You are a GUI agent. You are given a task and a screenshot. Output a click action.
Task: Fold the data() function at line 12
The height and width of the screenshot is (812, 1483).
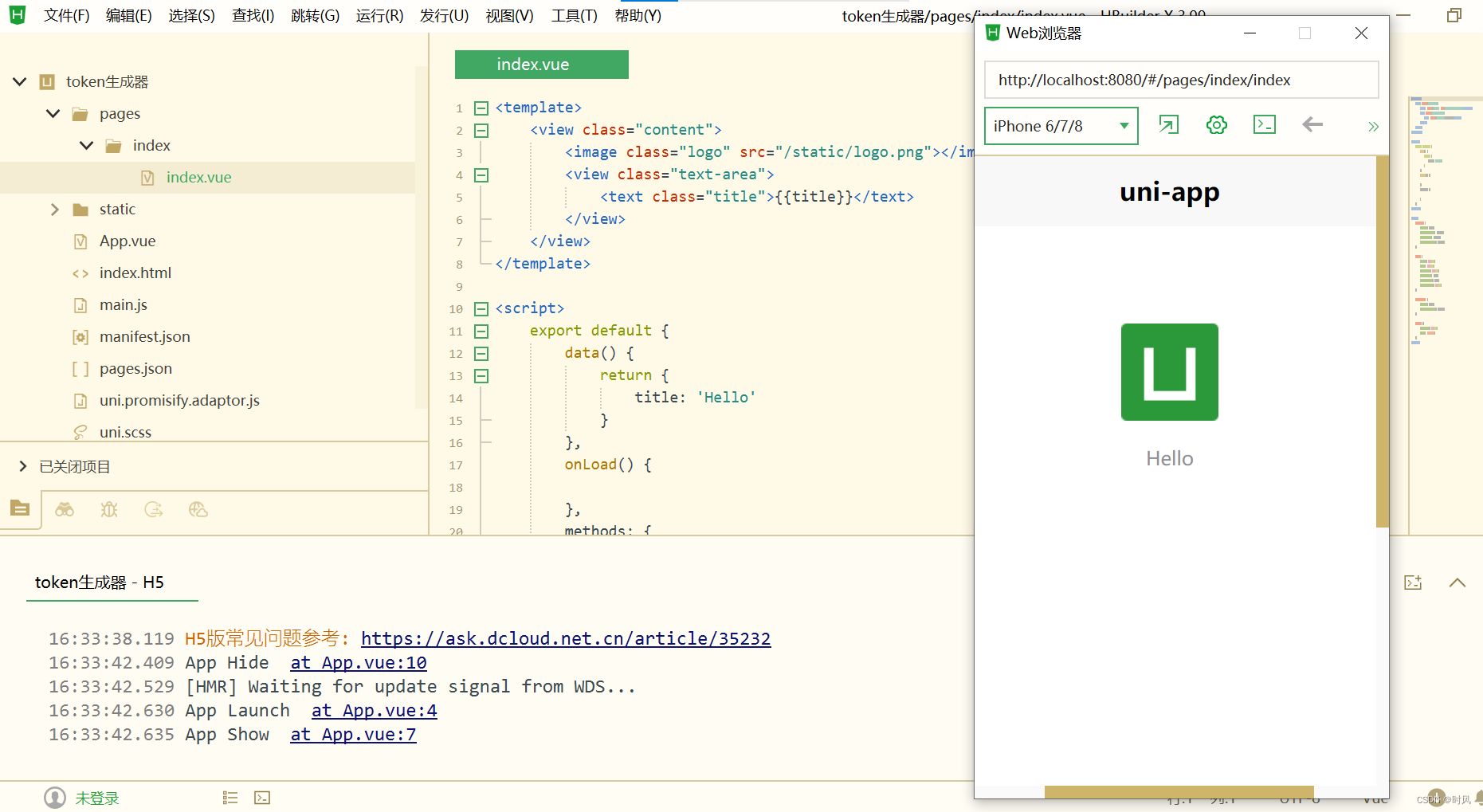click(481, 353)
